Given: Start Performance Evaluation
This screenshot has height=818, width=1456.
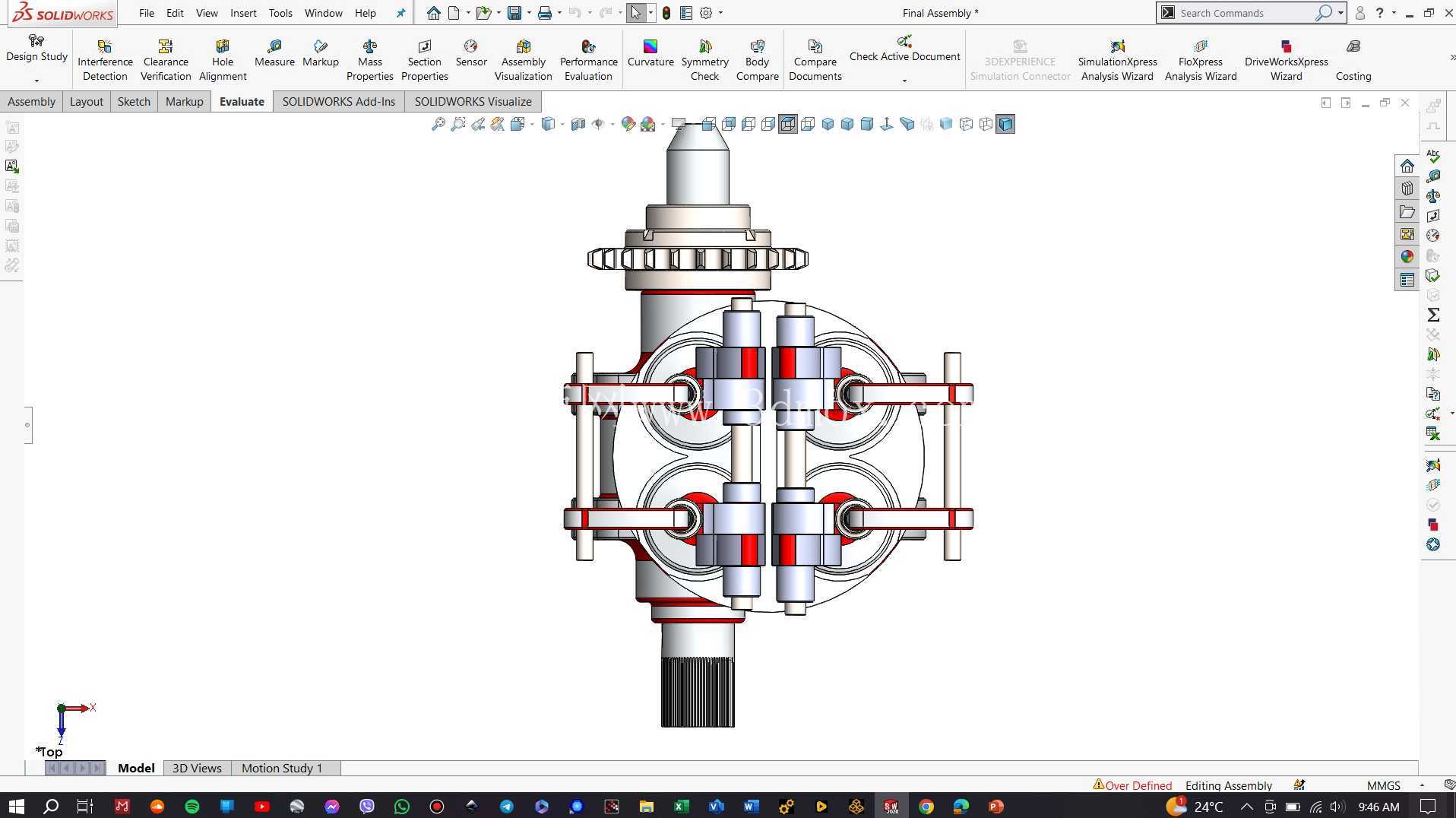Looking at the screenshot, I should tap(588, 60).
